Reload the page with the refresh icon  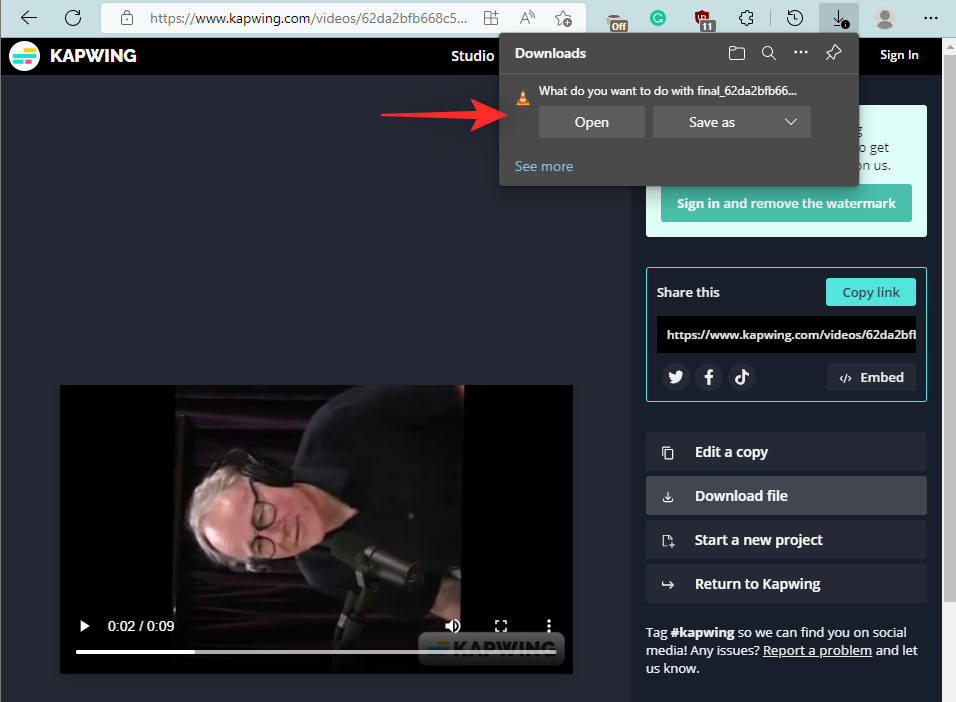point(73,18)
